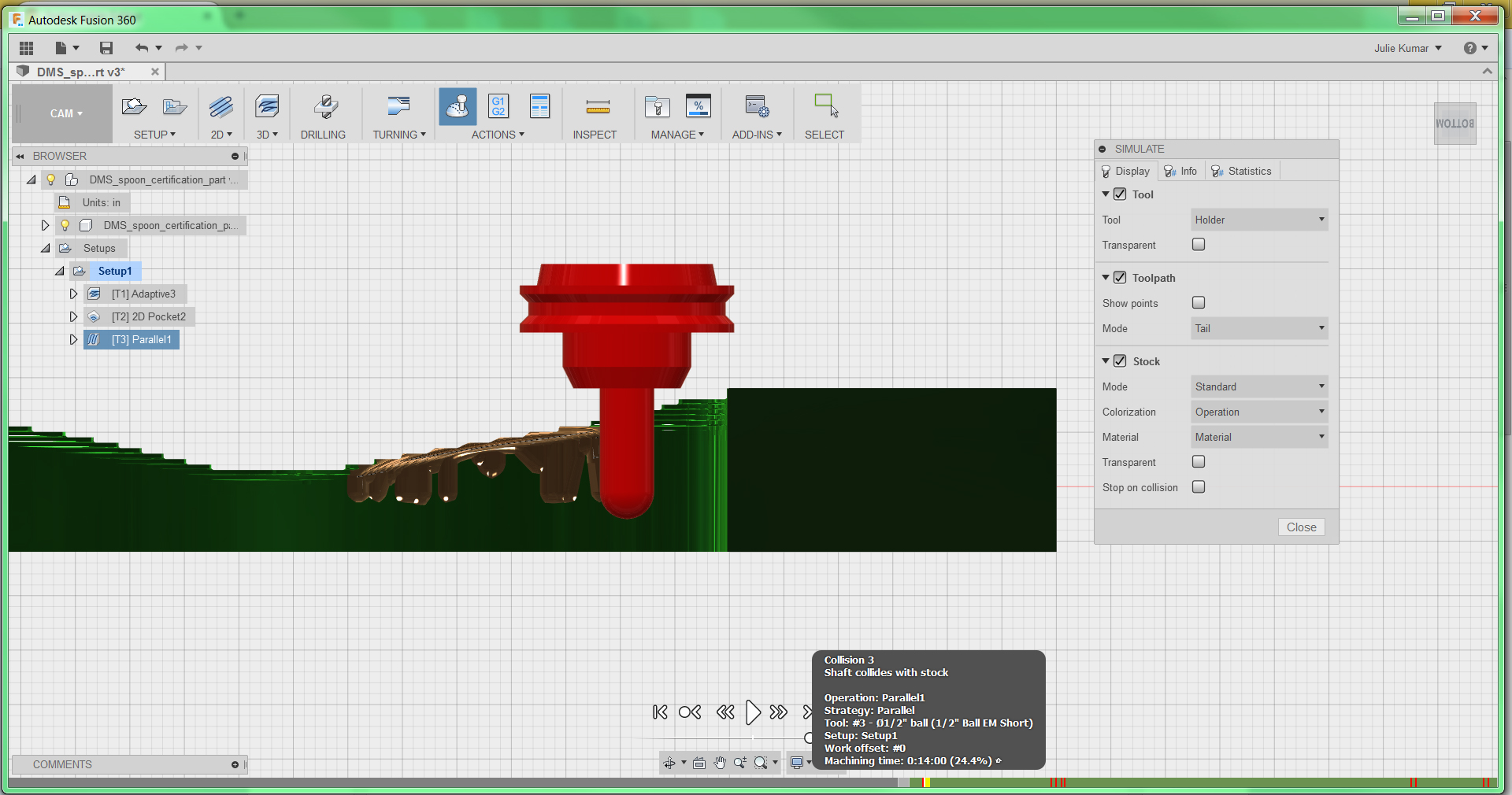Expand the [T3] Parallel1 operation
This screenshot has width=1512, height=795.
tap(73, 339)
